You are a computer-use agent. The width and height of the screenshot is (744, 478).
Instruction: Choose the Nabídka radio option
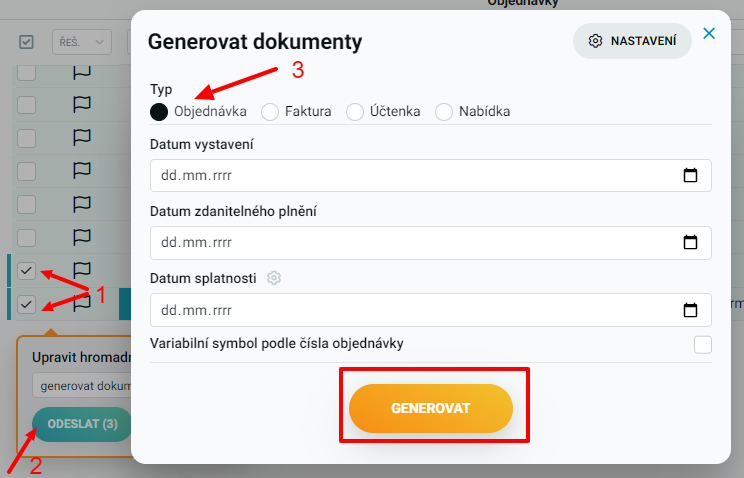point(444,112)
